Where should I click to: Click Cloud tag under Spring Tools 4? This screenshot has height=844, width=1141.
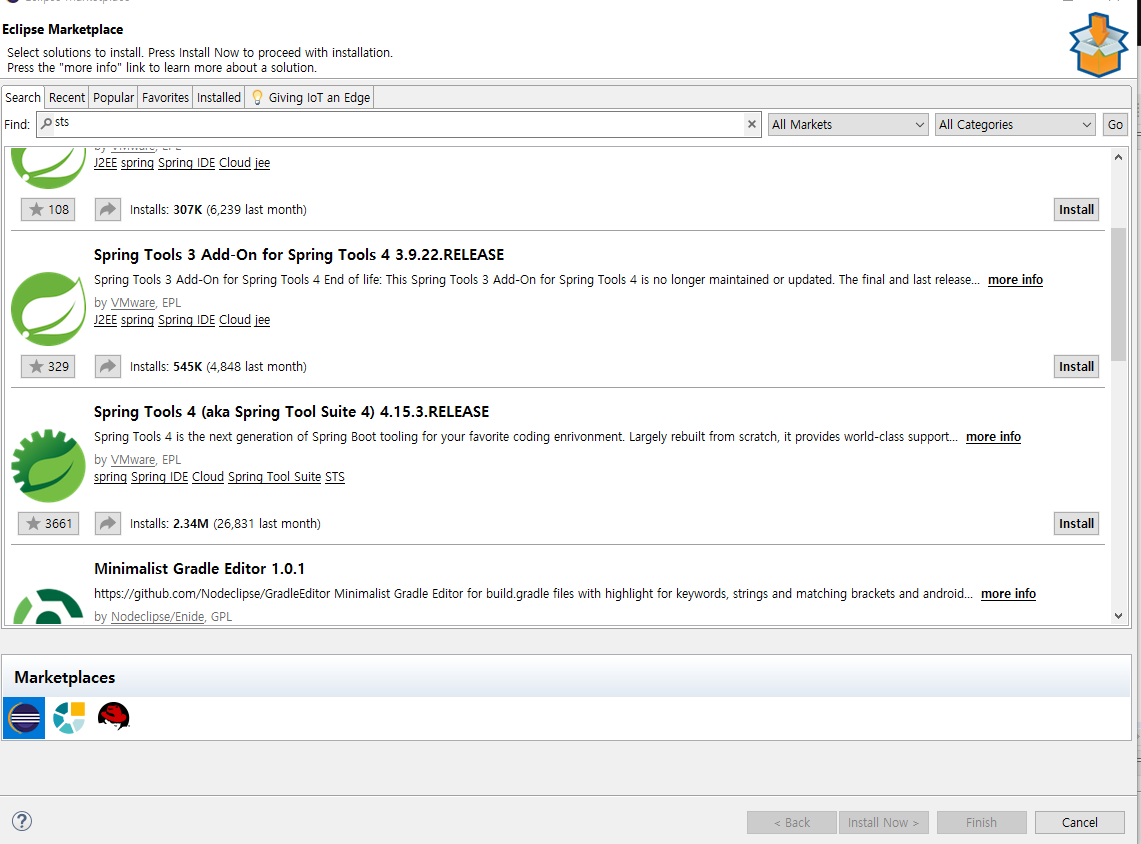pyautogui.click(x=207, y=477)
